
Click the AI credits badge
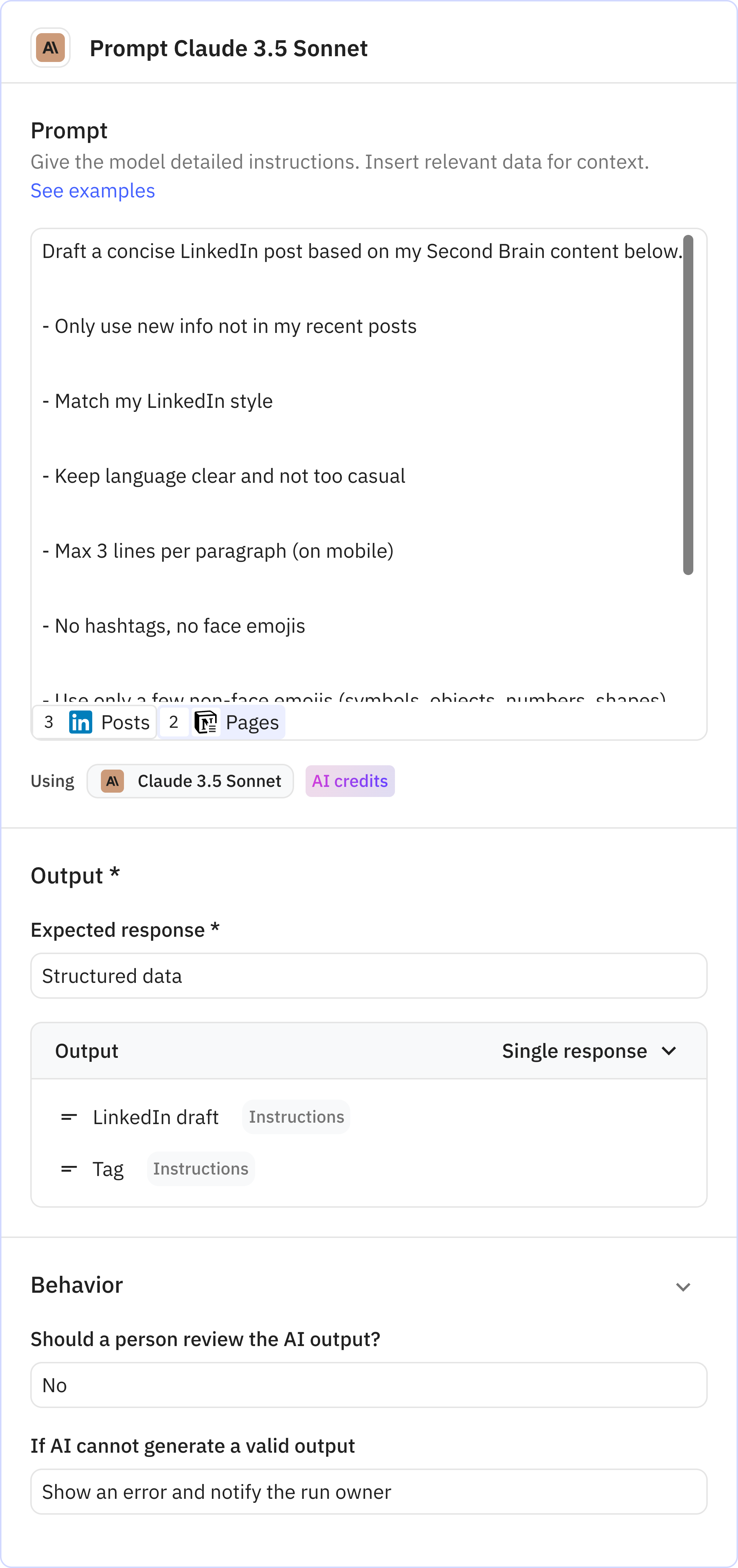pos(350,781)
